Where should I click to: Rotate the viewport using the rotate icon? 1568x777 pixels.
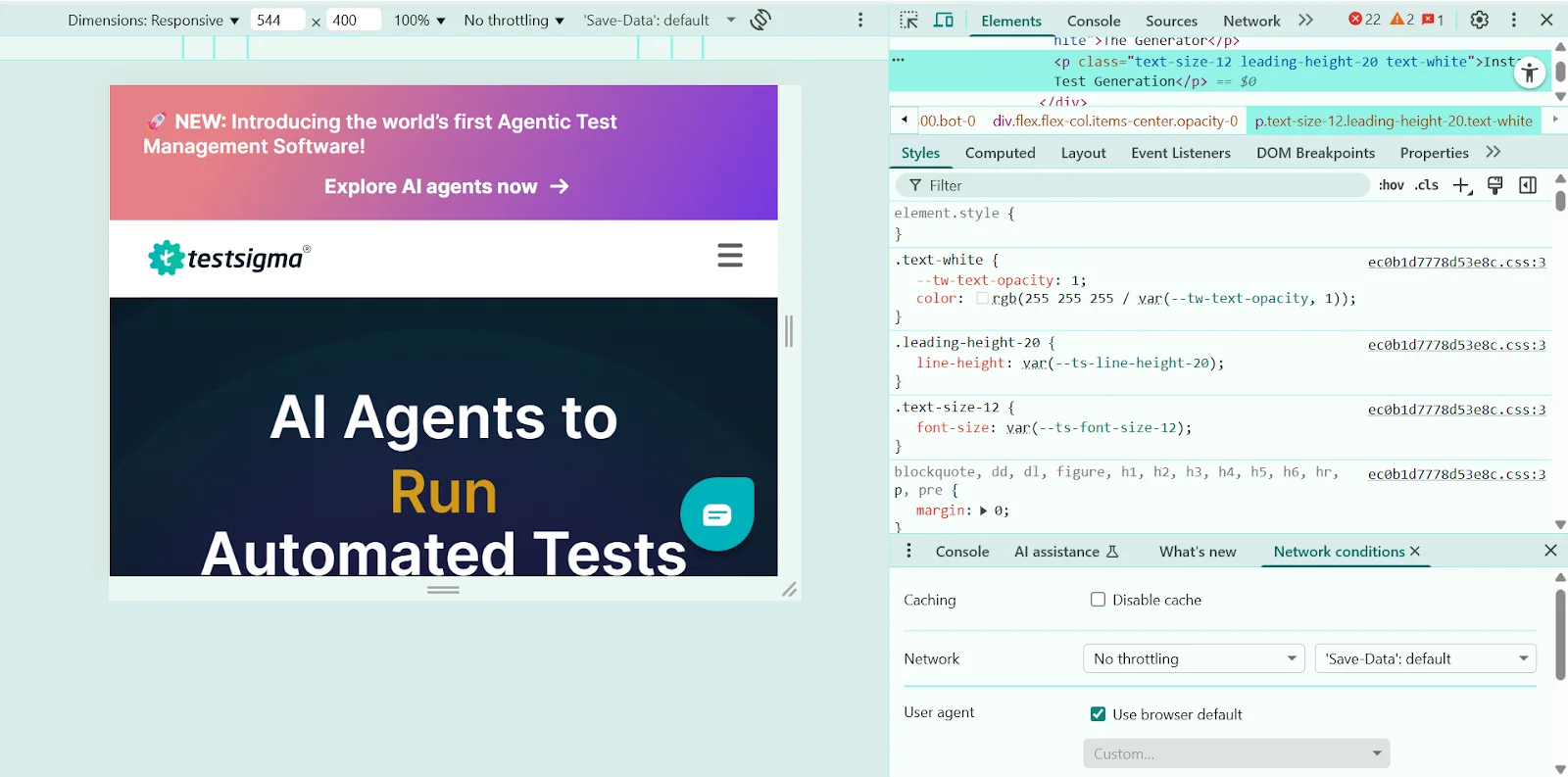(x=760, y=20)
